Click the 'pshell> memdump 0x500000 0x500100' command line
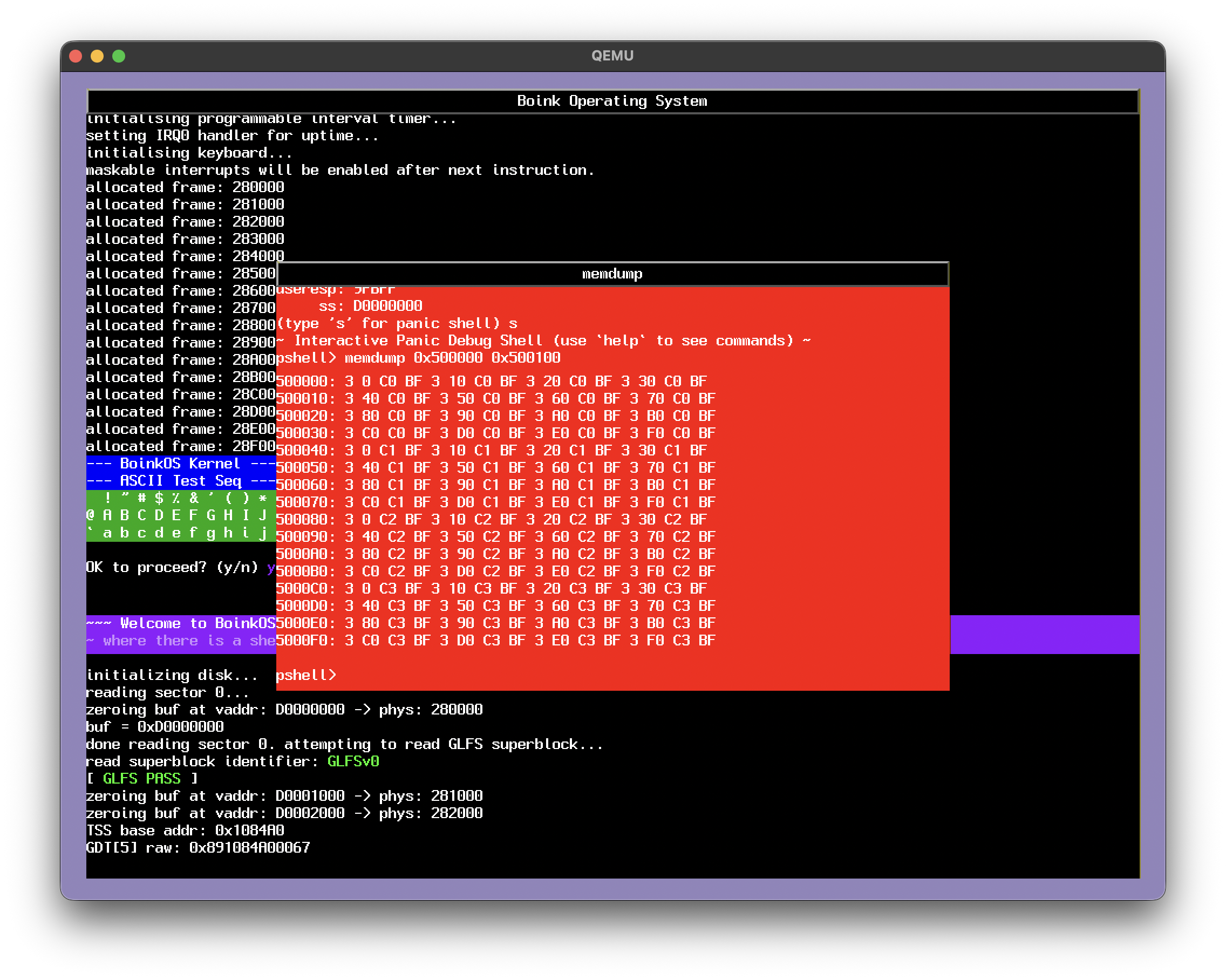This screenshot has height=980, width=1226. click(x=419, y=358)
